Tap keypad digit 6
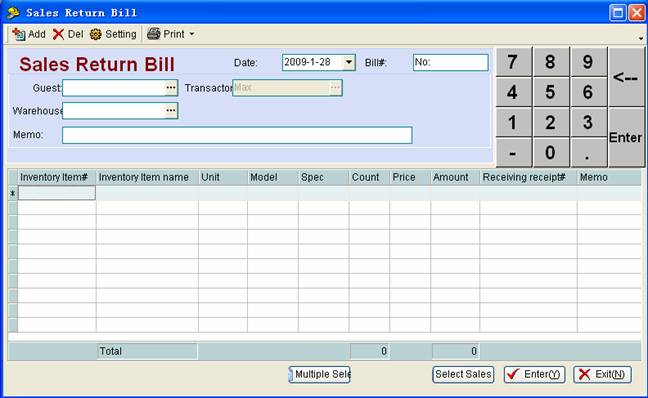 pyautogui.click(x=588, y=92)
